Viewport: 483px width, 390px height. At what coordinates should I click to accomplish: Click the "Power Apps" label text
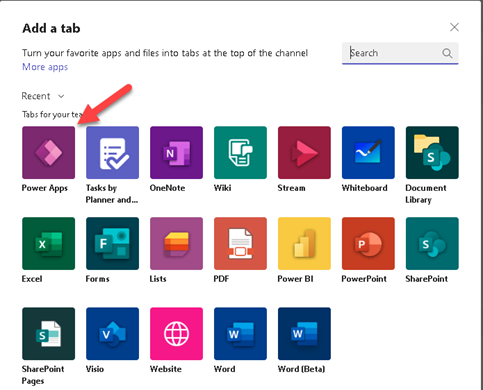(45, 188)
